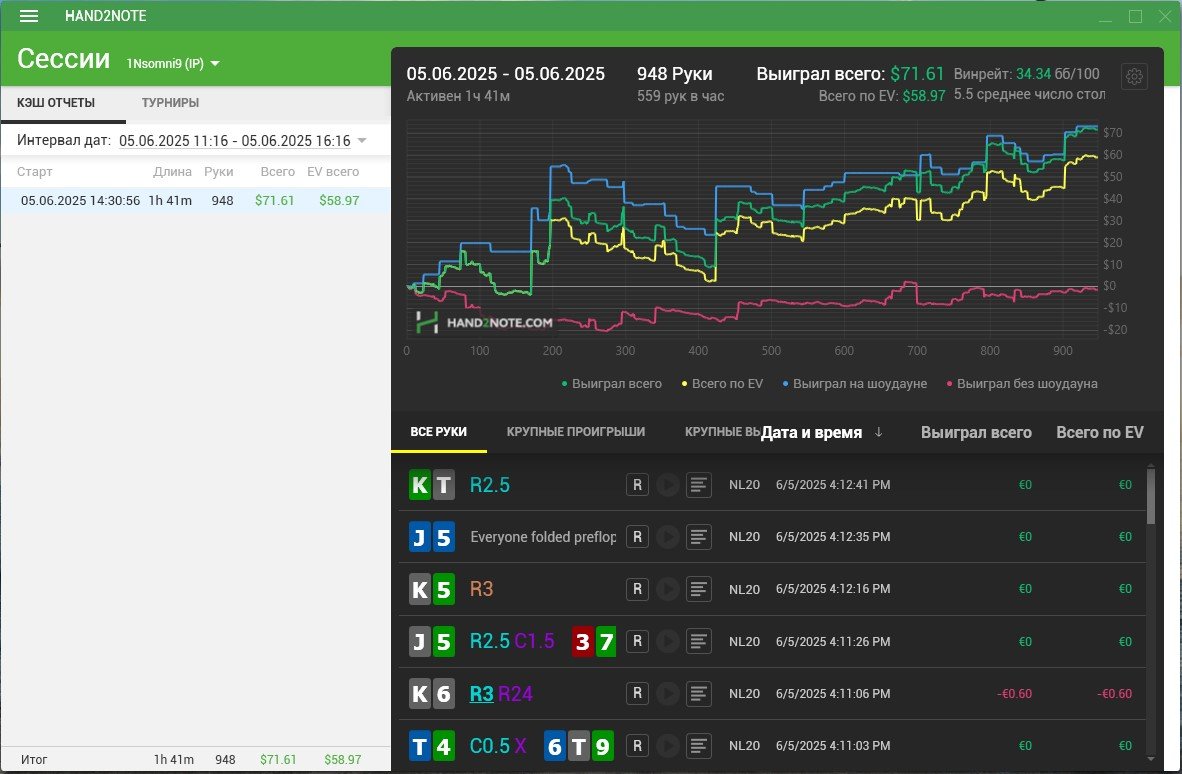Open replayer R button for K6 hand

point(637,693)
